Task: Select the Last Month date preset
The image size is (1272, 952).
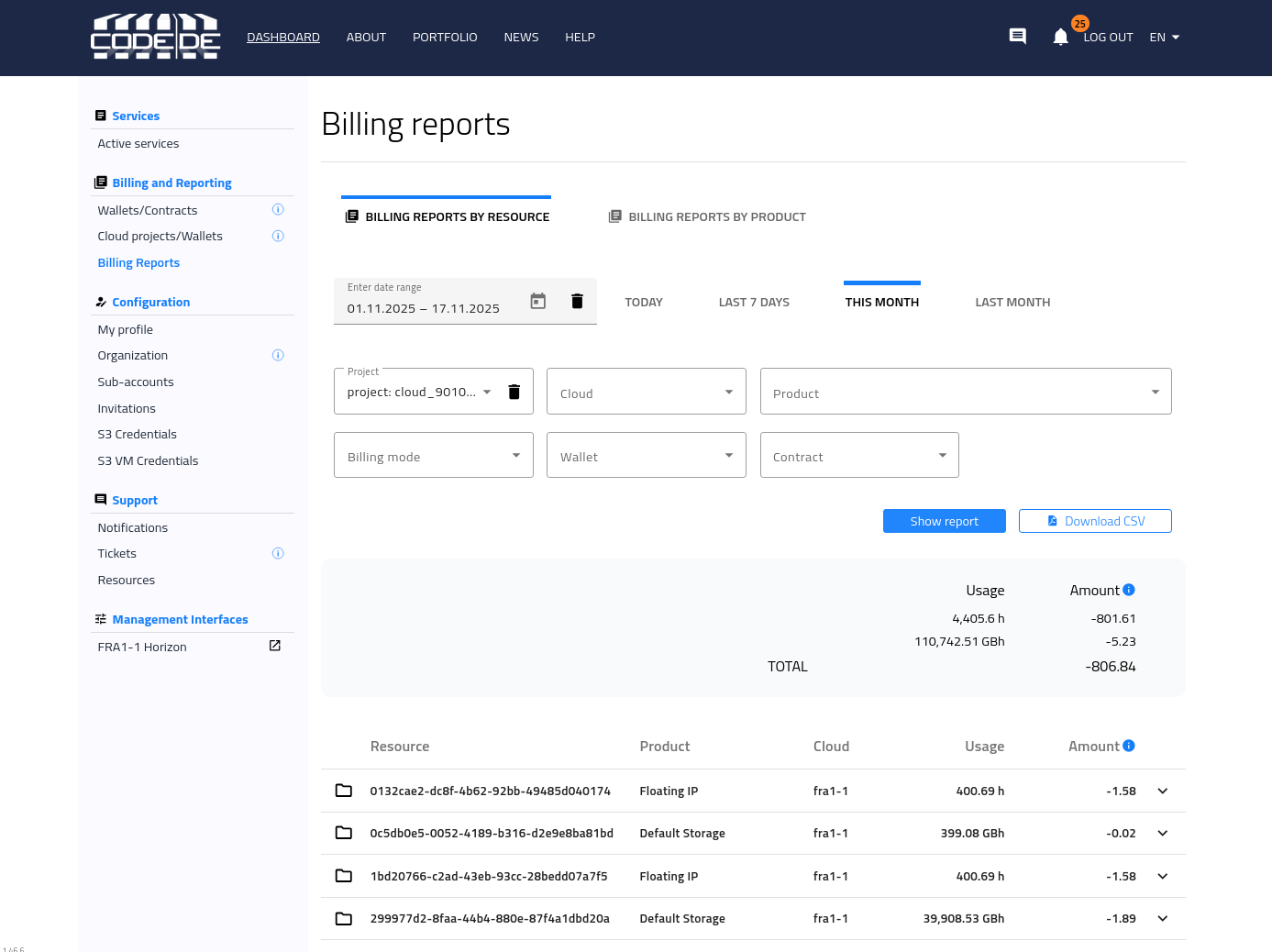Action: coord(1012,302)
